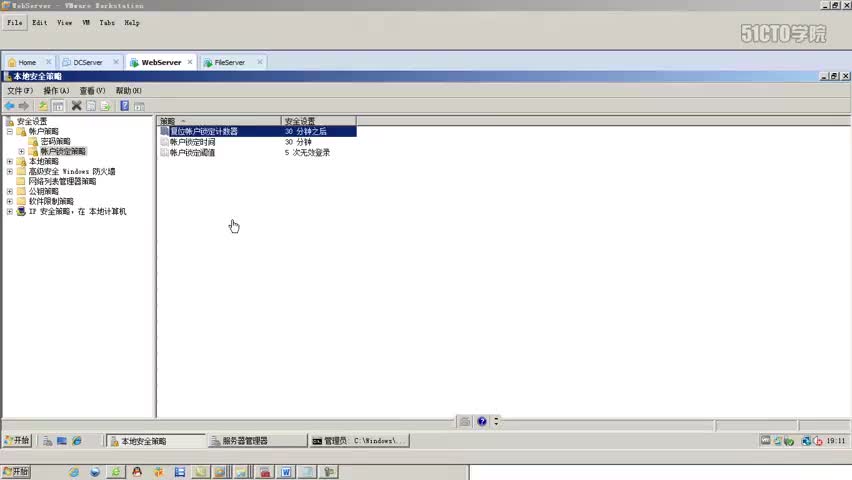This screenshot has height=480, width=852.
Task: Click the VM 开始 Start button
Action: click(x=17, y=441)
